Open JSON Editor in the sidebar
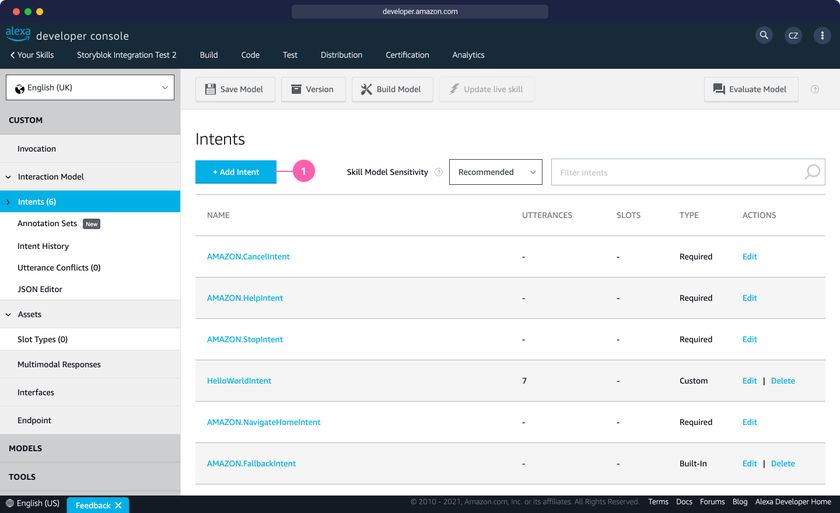Image resolution: width=840 pixels, height=513 pixels. [x=40, y=289]
